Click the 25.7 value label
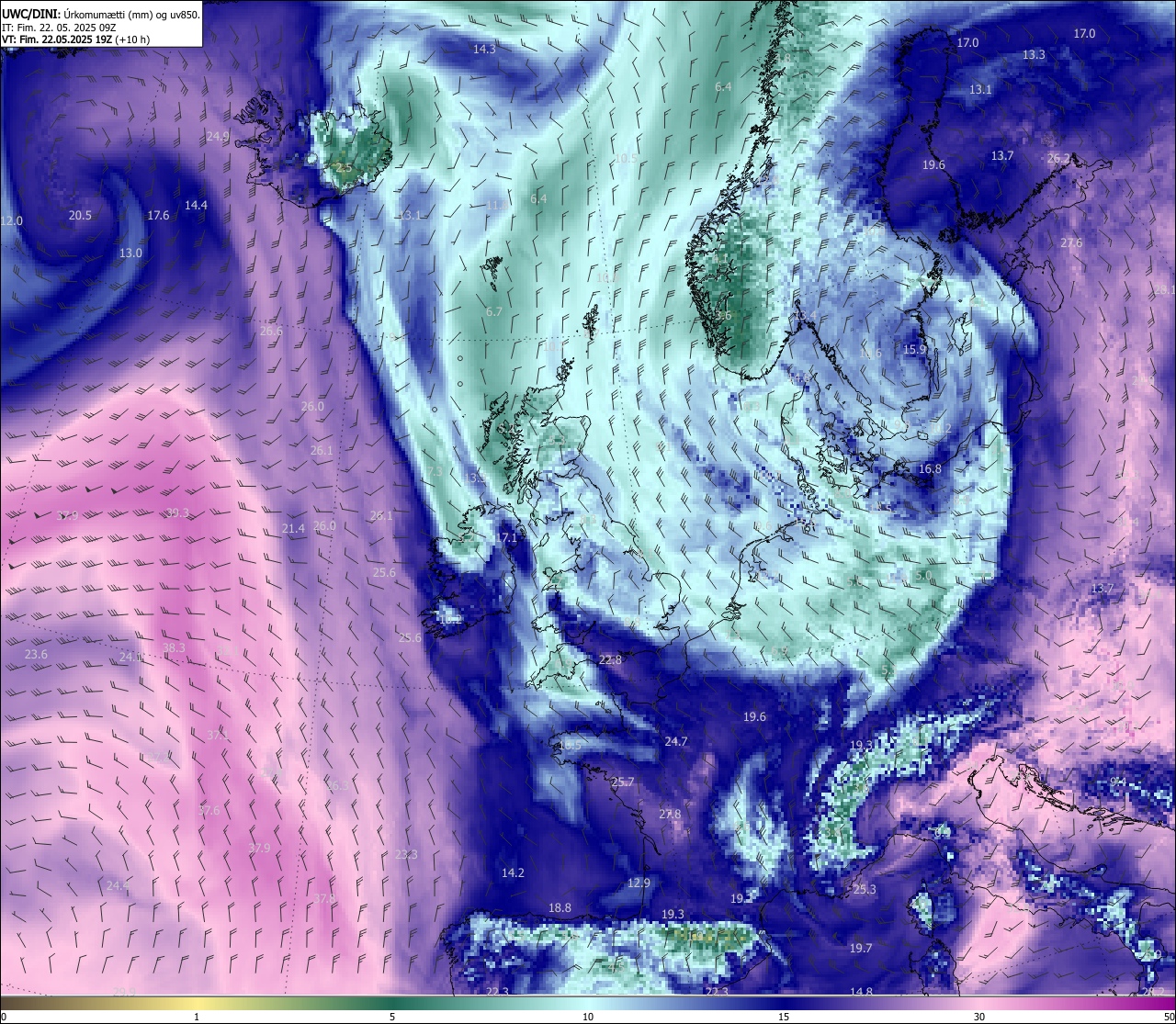Viewport: 1176px width, 1024px height. pos(622,782)
